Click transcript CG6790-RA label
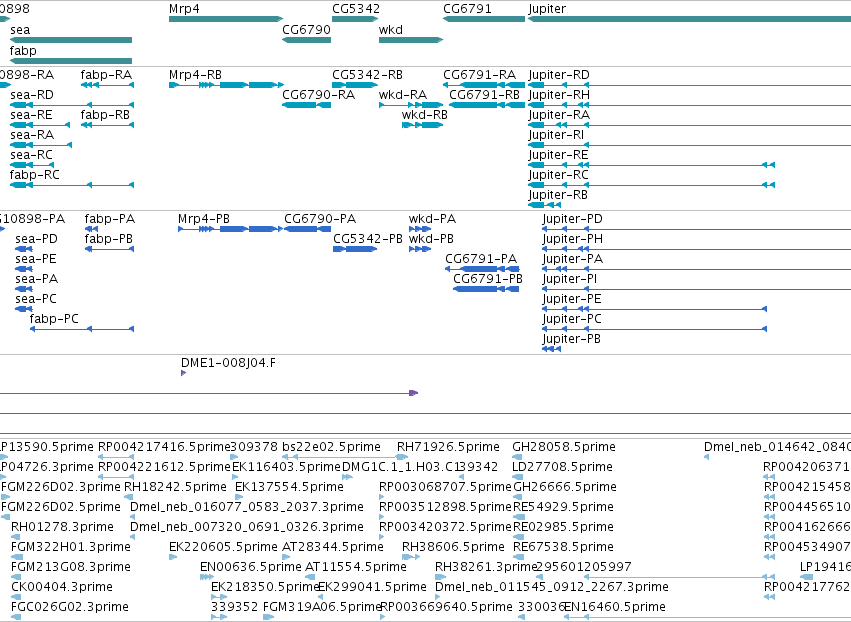851x622 pixels. coord(319,94)
